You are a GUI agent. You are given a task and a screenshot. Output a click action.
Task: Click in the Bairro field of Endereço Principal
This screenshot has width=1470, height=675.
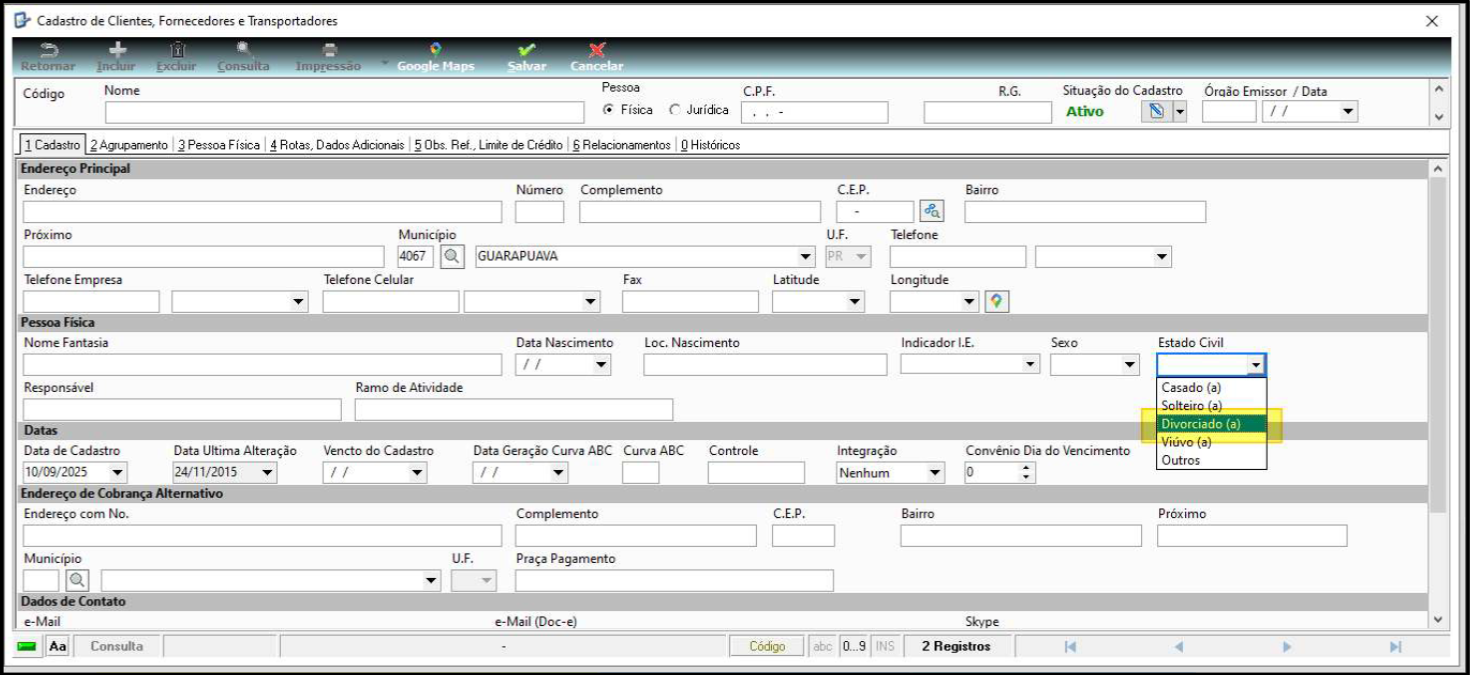tap(1085, 212)
